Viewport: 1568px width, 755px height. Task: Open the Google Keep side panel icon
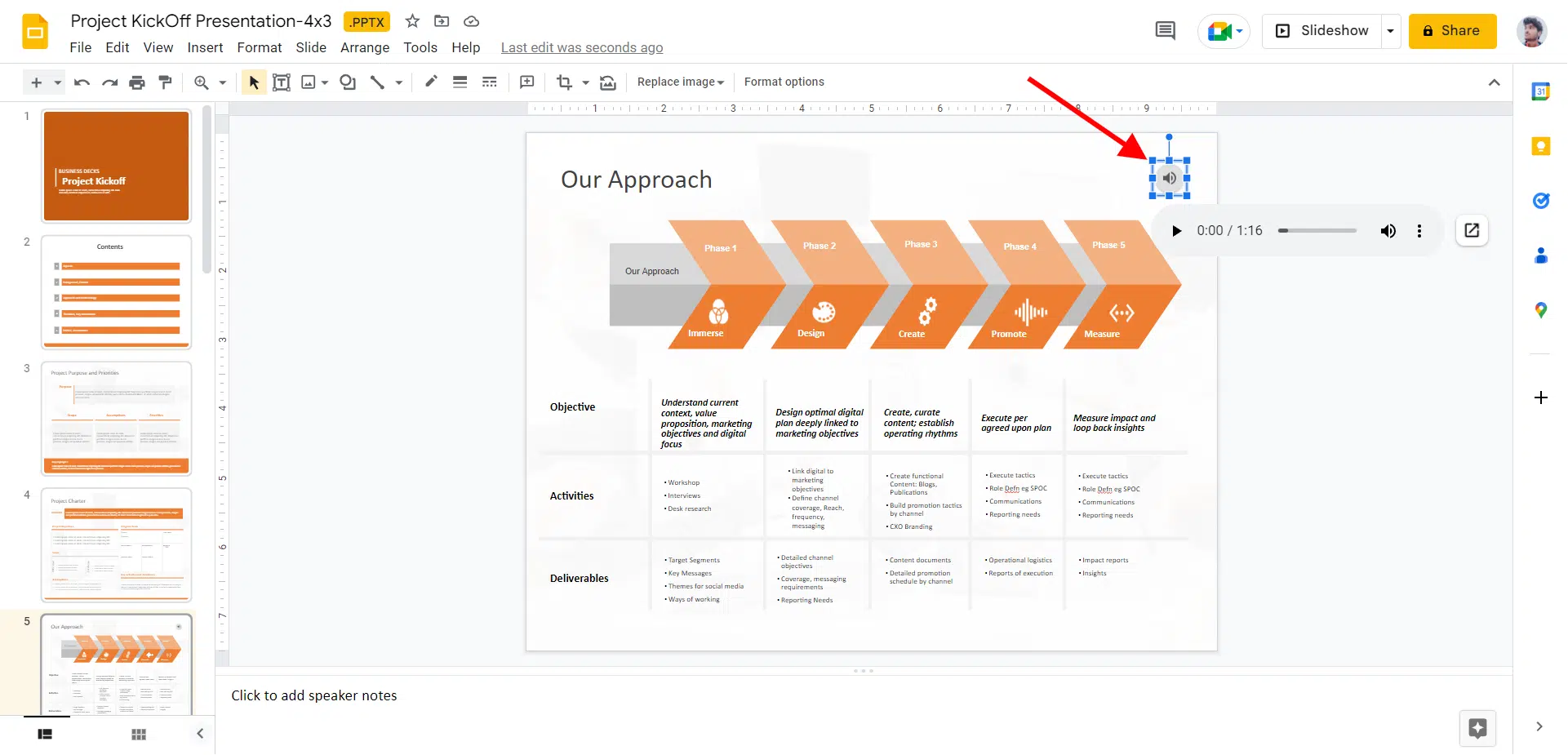pyautogui.click(x=1540, y=146)
